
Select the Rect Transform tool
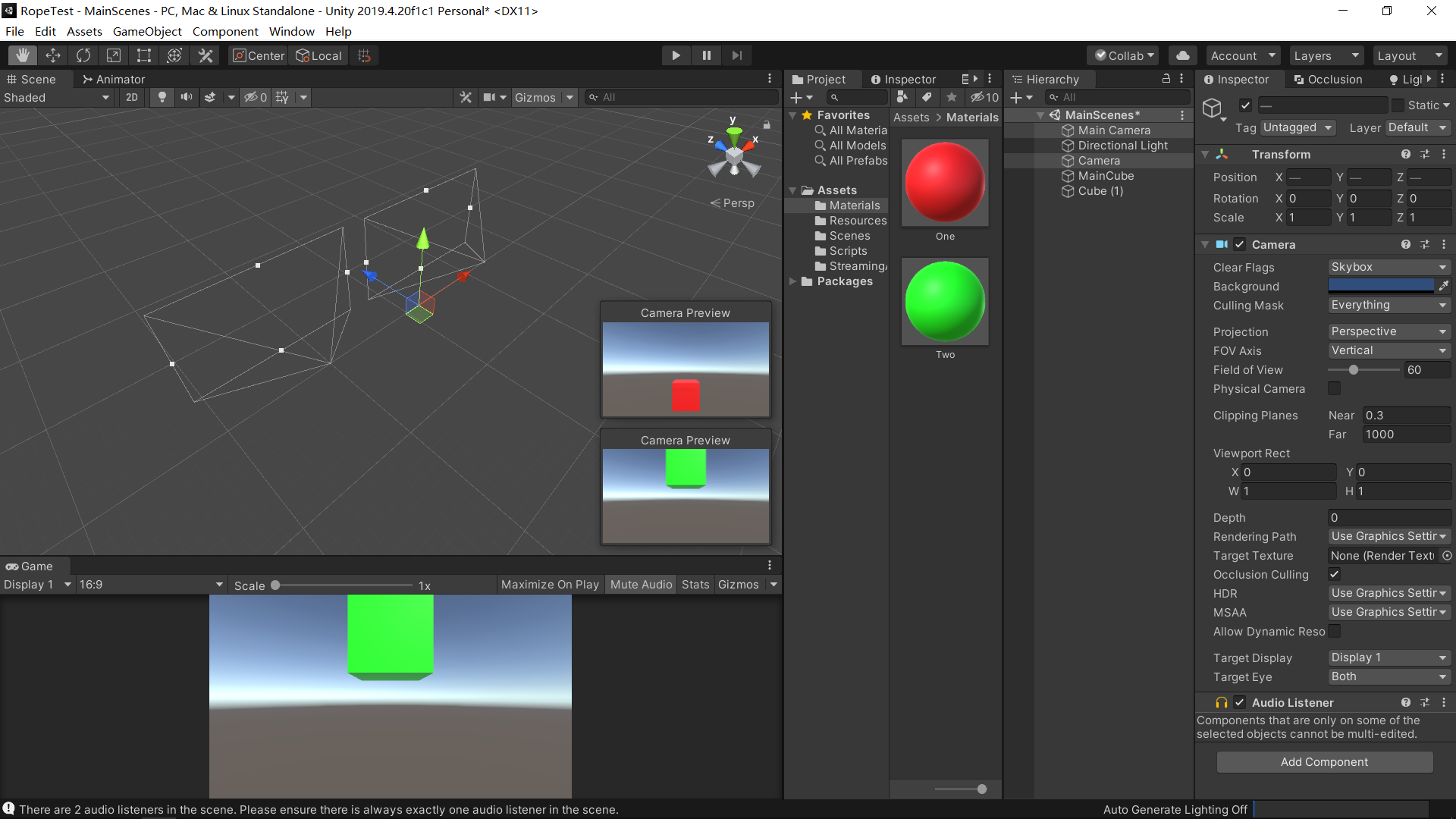click(x=143, y=55)
